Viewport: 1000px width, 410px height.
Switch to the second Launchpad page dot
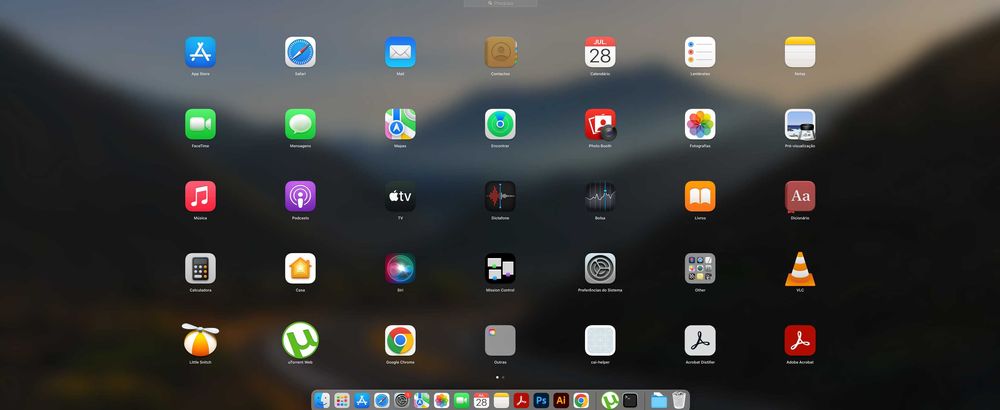(503, 377)
